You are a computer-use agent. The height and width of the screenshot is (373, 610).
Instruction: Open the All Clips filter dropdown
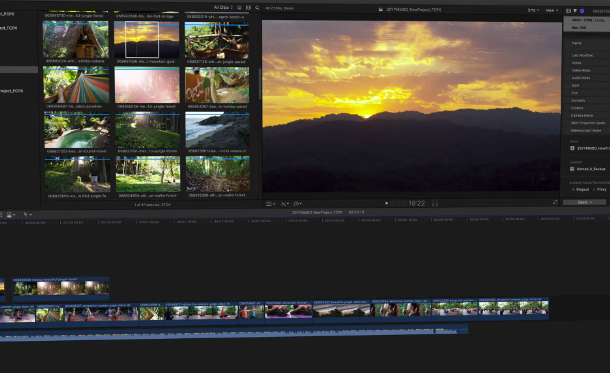223,7
